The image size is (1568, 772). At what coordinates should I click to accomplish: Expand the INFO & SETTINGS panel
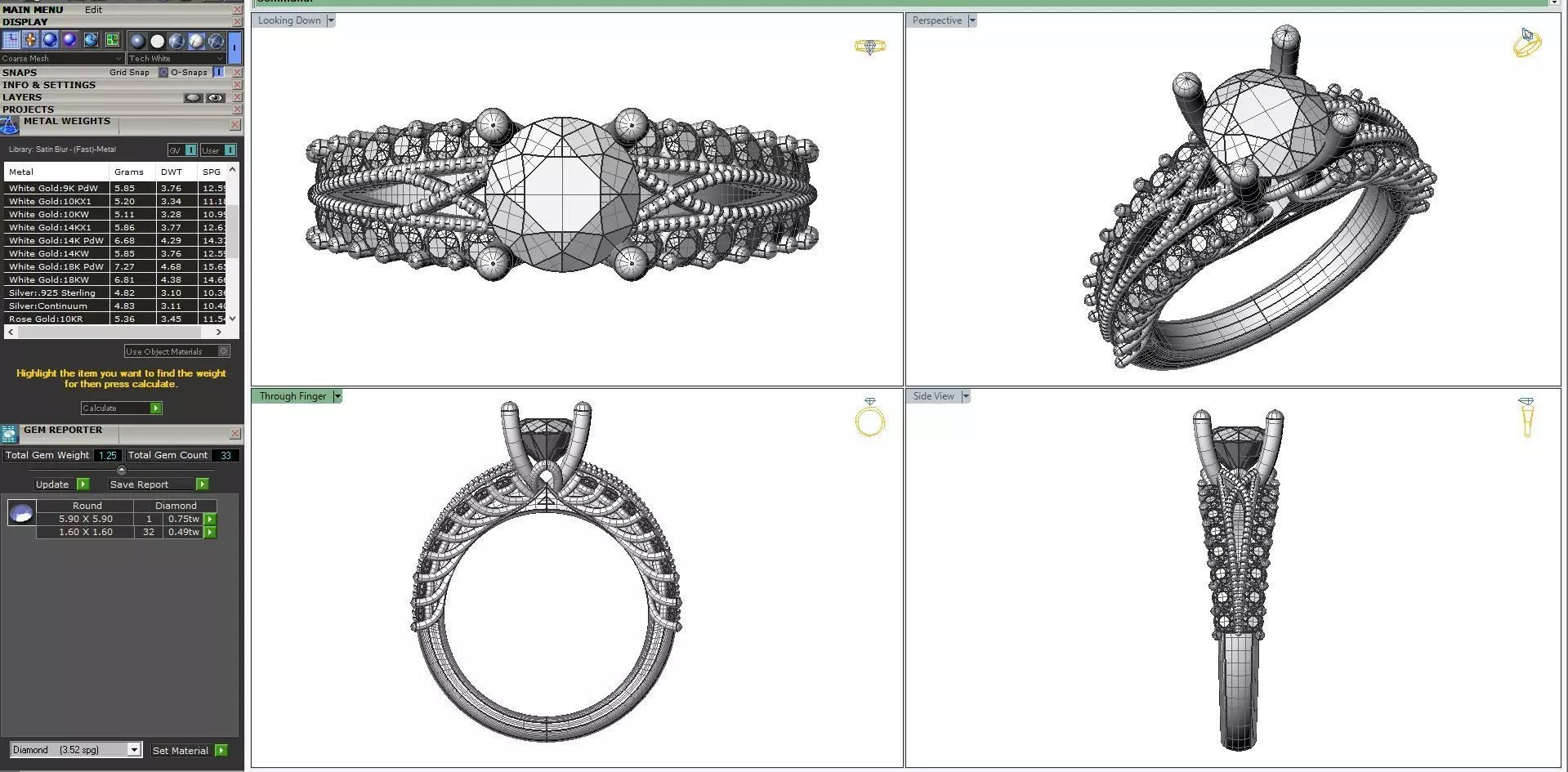(x=49, y=85)
